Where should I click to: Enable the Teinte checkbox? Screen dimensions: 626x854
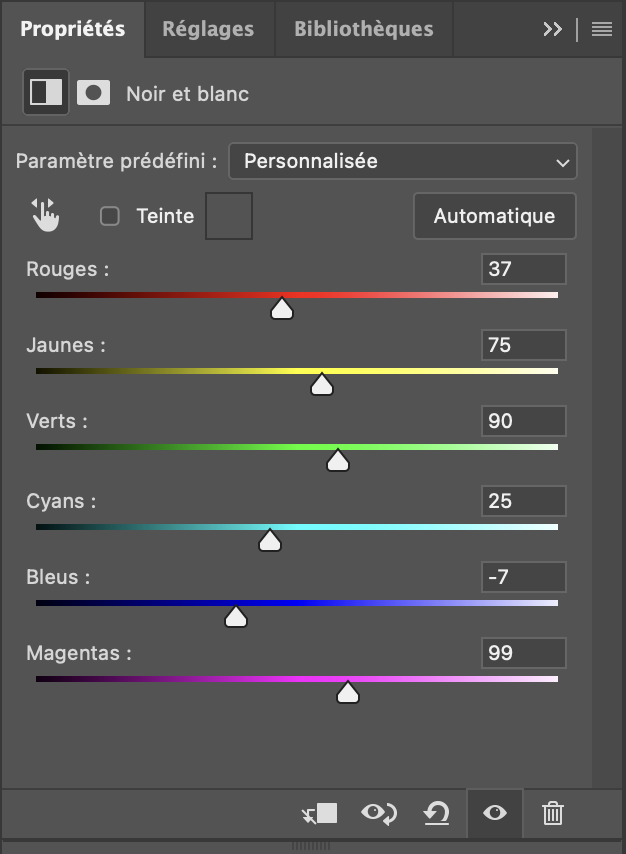110,216
